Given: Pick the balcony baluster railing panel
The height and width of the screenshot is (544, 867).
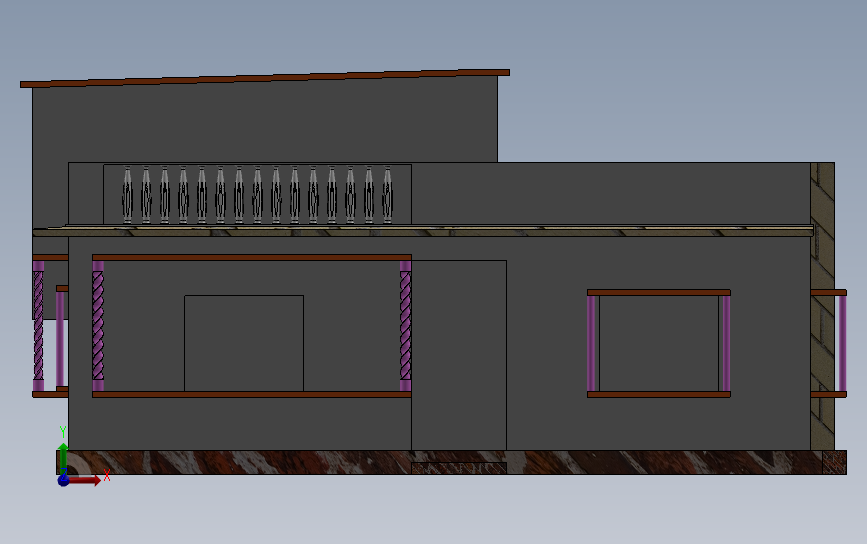Looking at the screenshot, I should (257, 194).
